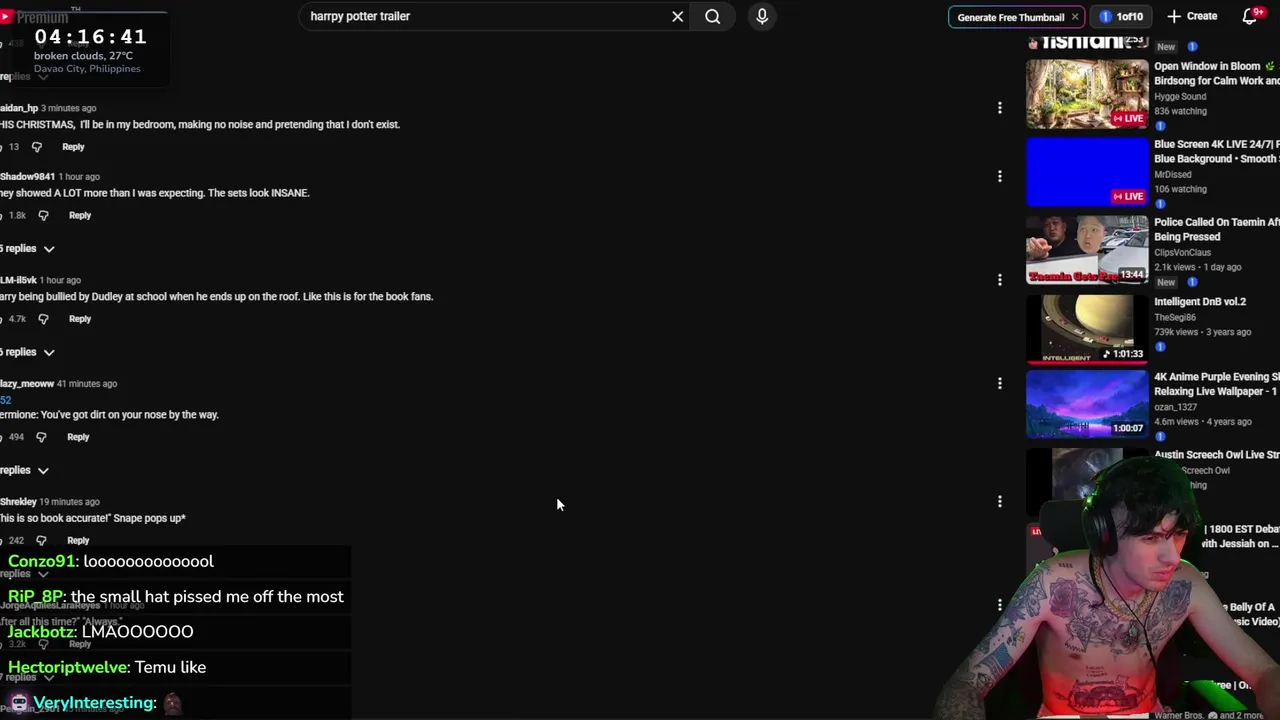The image size is (1280, 720).
Task: Open 4K Anime Purple Evening wallpaper thumbnail
Action: 1087,405
